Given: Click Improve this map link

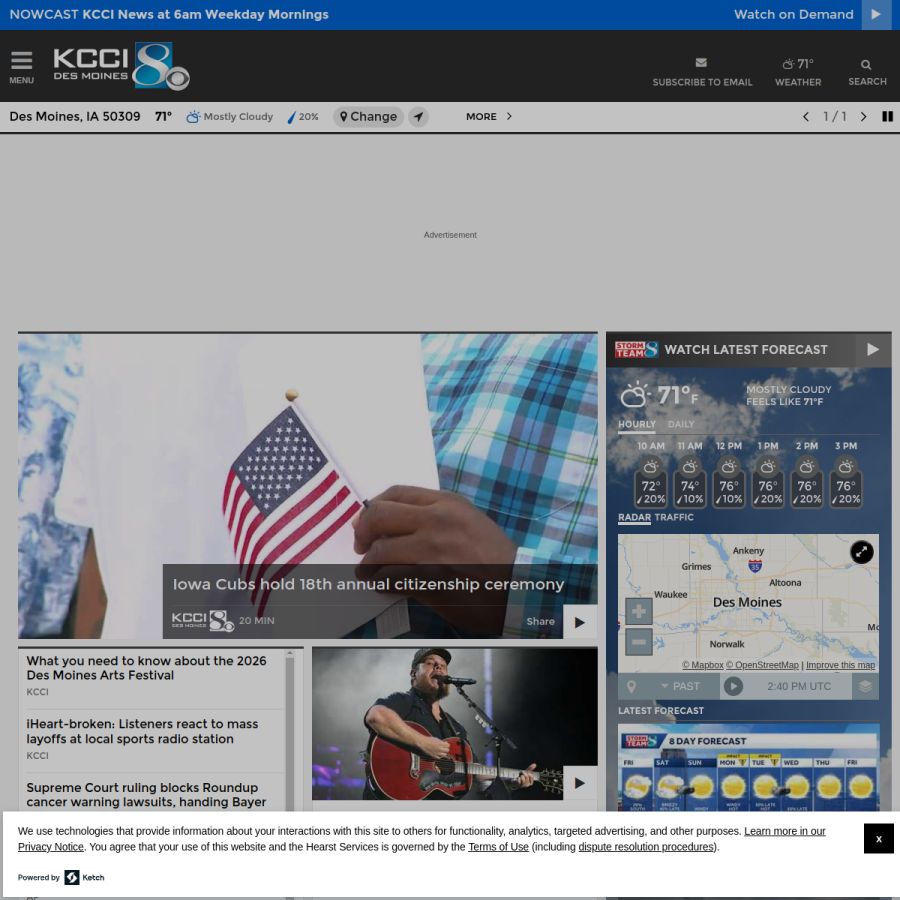Looking at the screenshot, I should click(x=840, y=665).
